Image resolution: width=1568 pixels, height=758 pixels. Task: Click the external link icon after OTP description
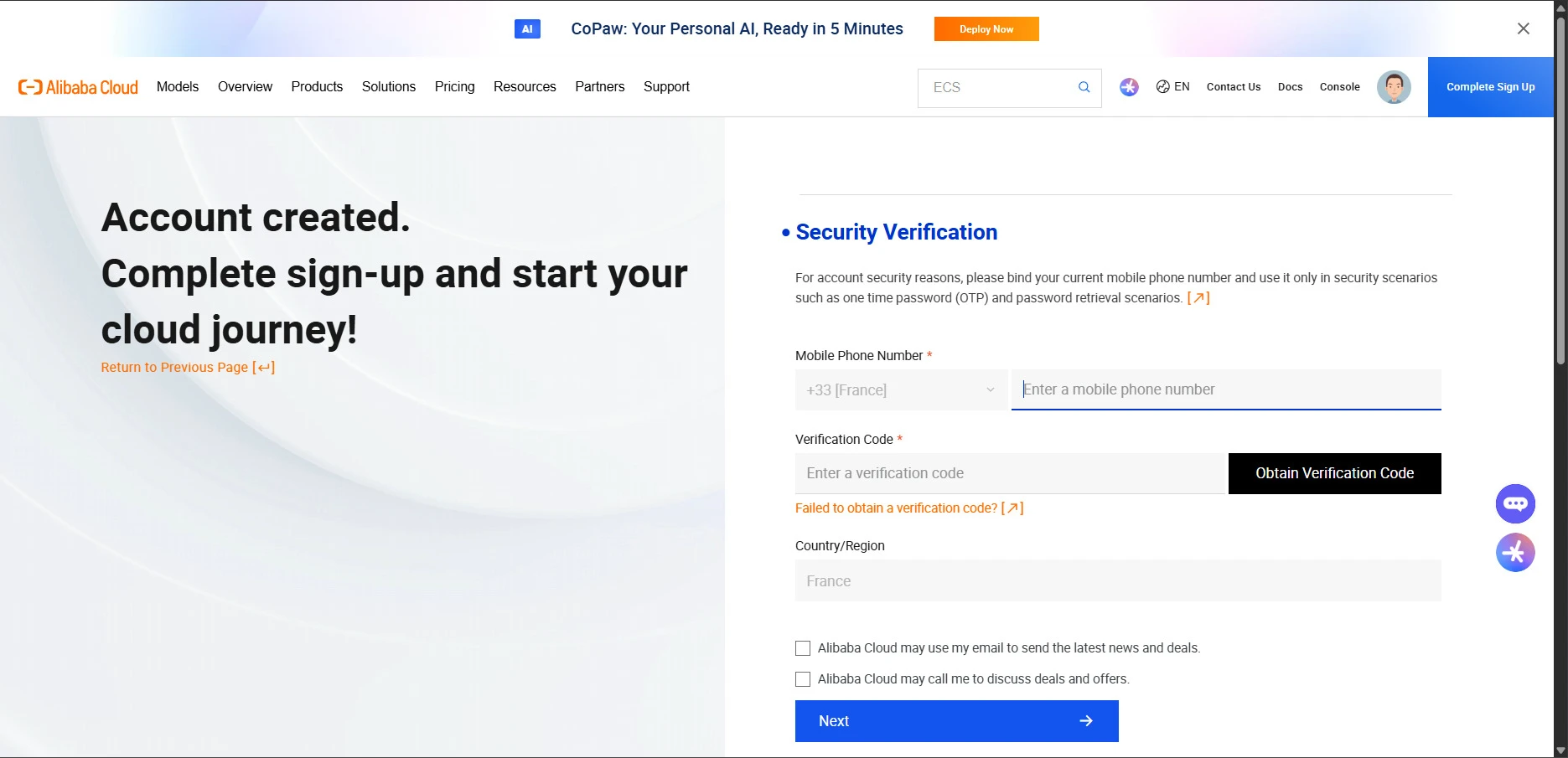[1198, 298]
